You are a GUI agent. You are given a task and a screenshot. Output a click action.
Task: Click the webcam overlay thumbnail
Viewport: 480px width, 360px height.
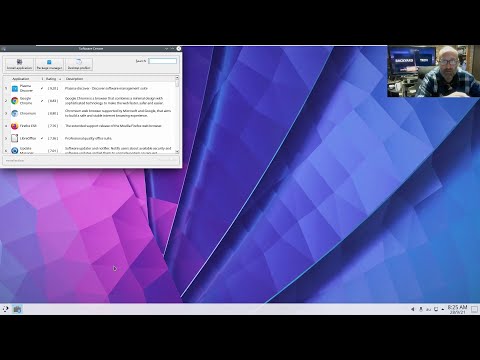pyautogui.click(x=434, y=71)
